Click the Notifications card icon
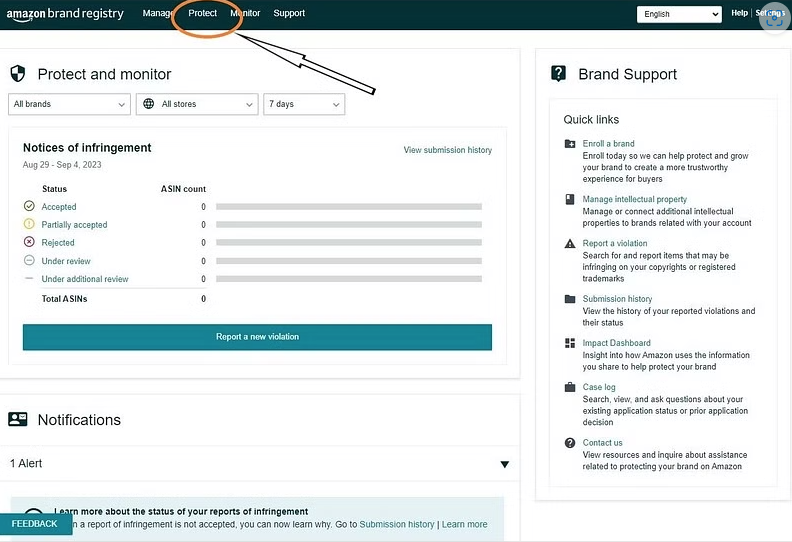Viewport: 792px width, 542px height. [17, 420]
